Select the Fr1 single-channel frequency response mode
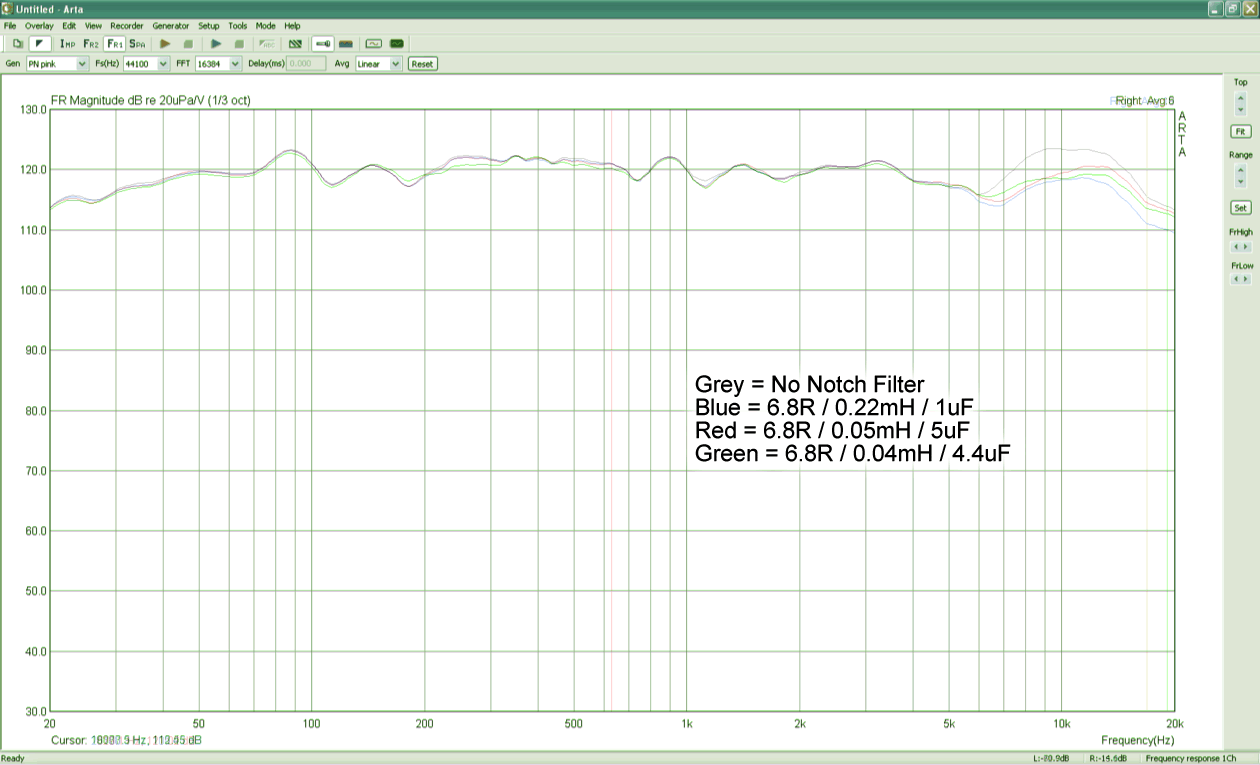1260x765 pixels. 115,43
